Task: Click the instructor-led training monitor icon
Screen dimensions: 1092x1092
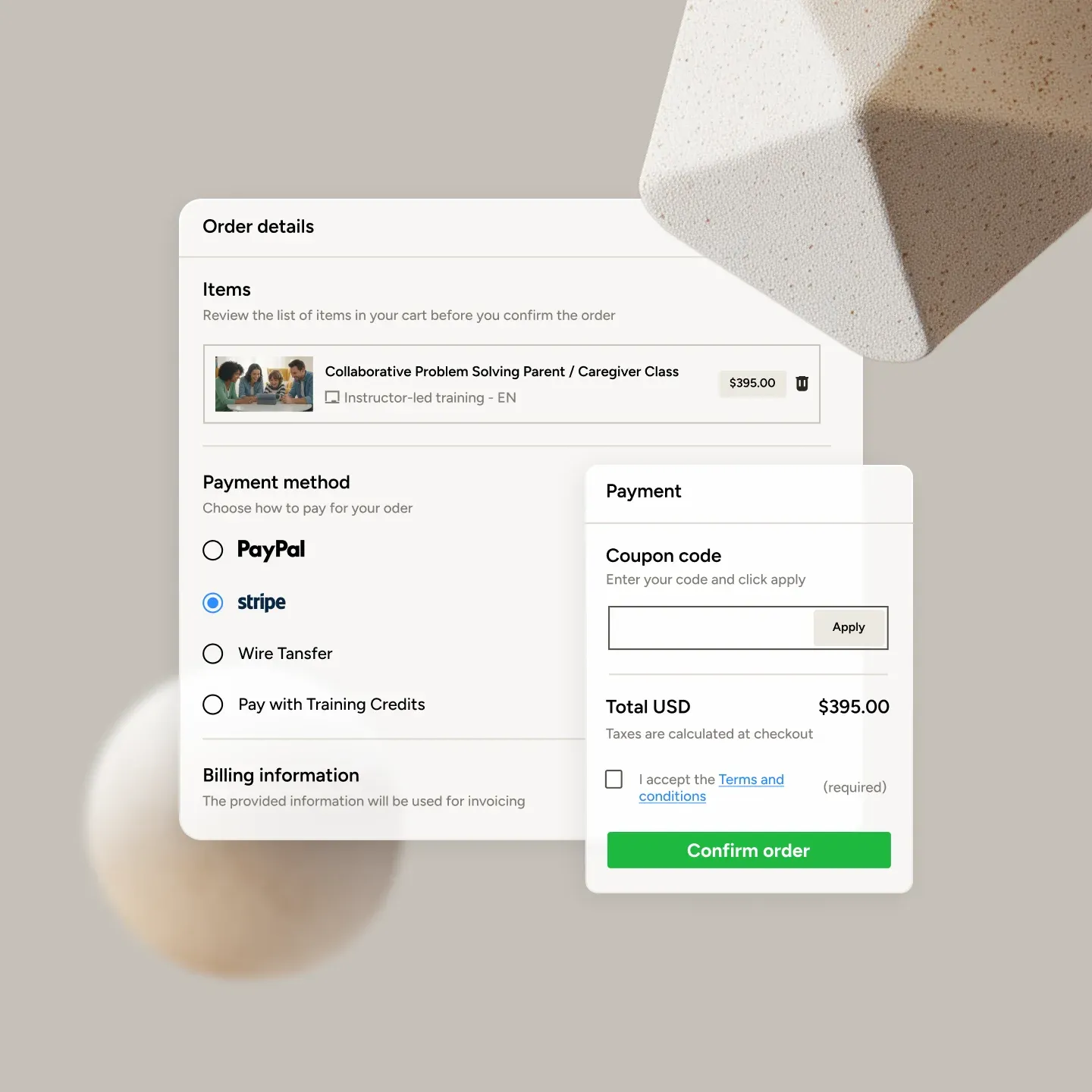Action: click(x=332, y=397)
